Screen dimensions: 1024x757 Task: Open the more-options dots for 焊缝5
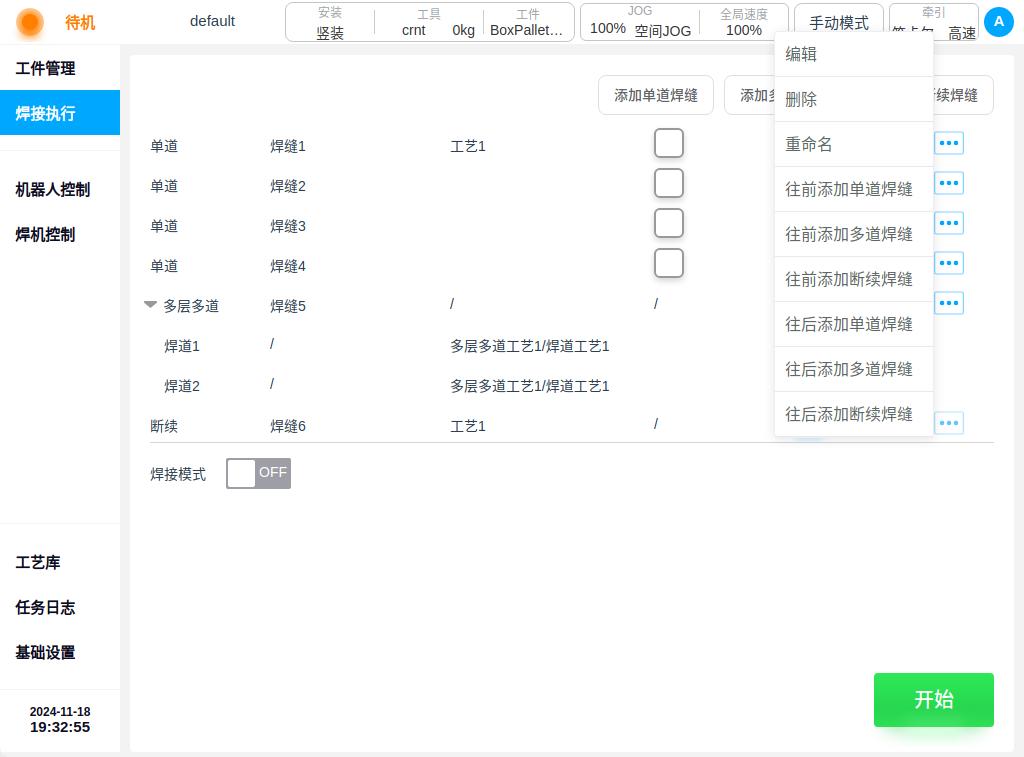tap(948, 303)
